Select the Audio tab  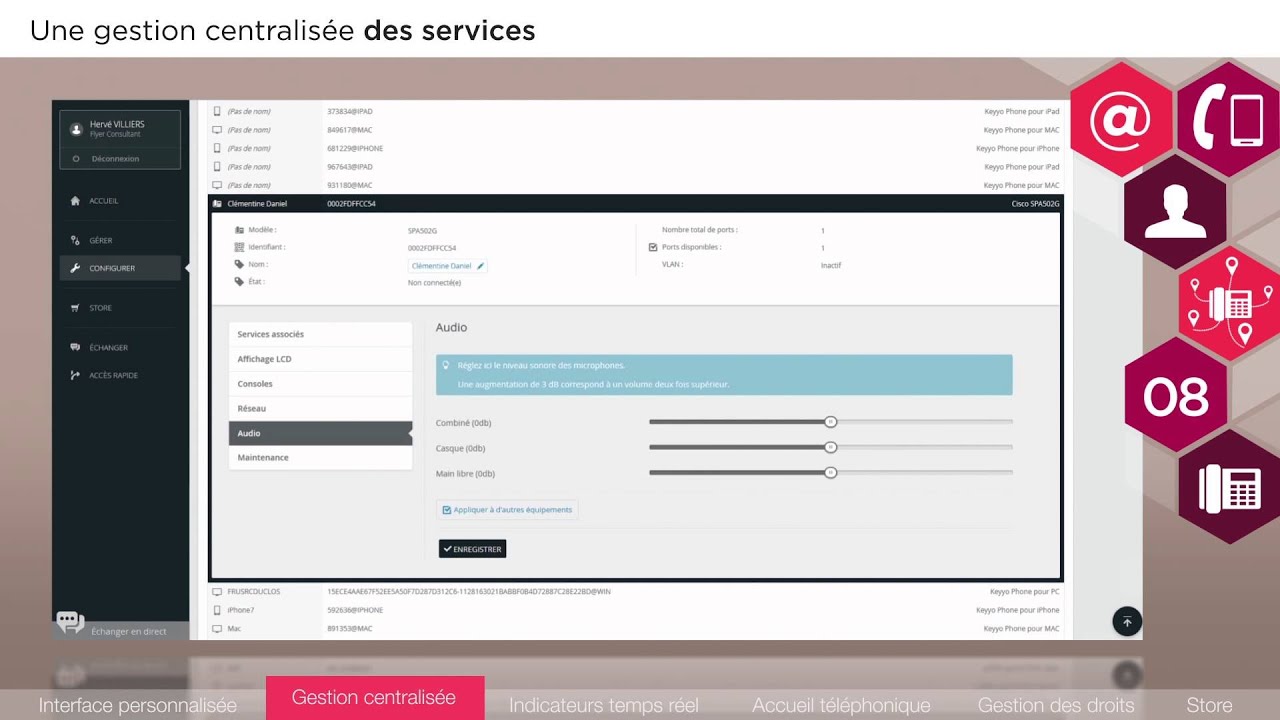[320, 433]
